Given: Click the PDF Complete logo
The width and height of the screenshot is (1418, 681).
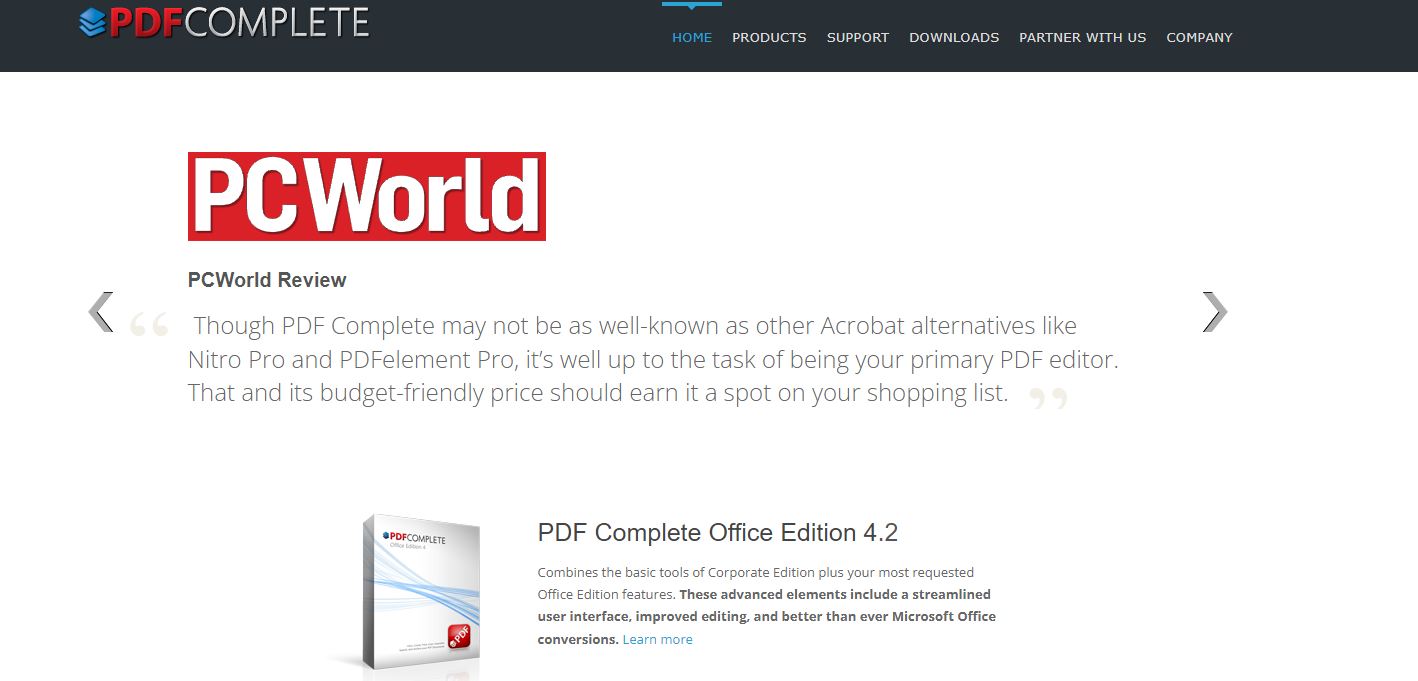Looking at the screenshot, I should [x=225, y=22].
